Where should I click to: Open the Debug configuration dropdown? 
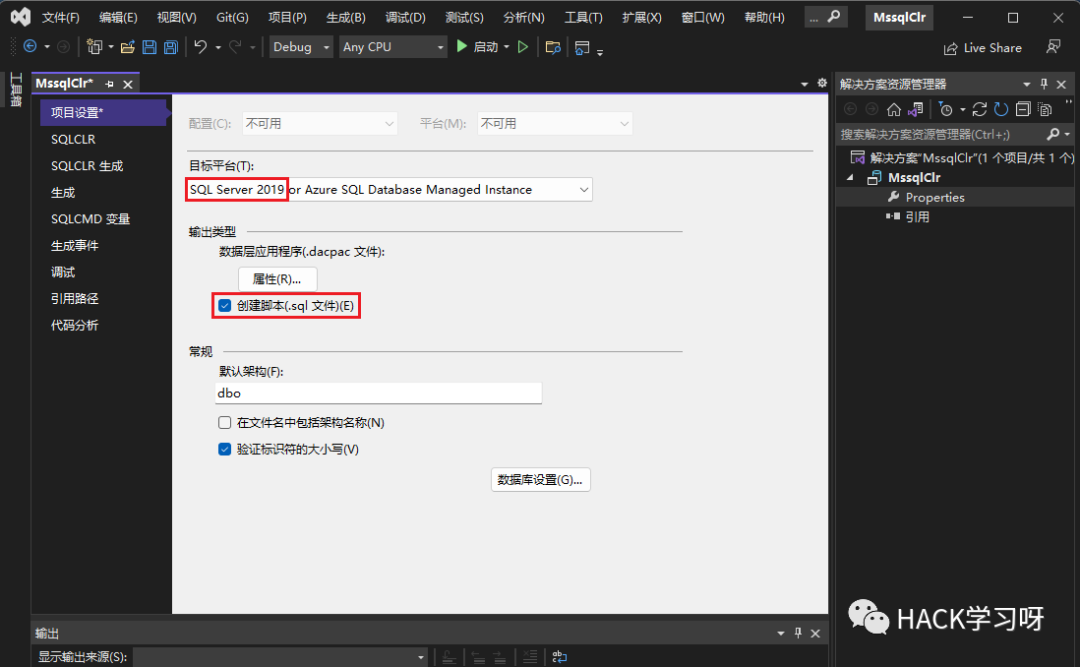301,47
